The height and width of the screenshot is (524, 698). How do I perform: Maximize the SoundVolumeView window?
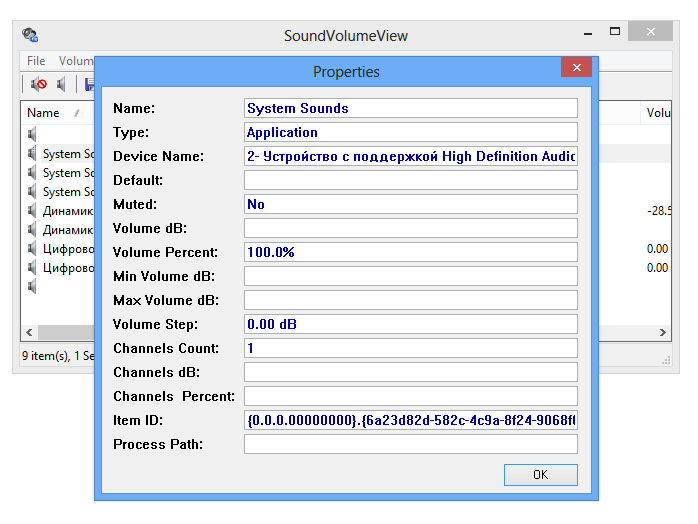tap(615, 32)
